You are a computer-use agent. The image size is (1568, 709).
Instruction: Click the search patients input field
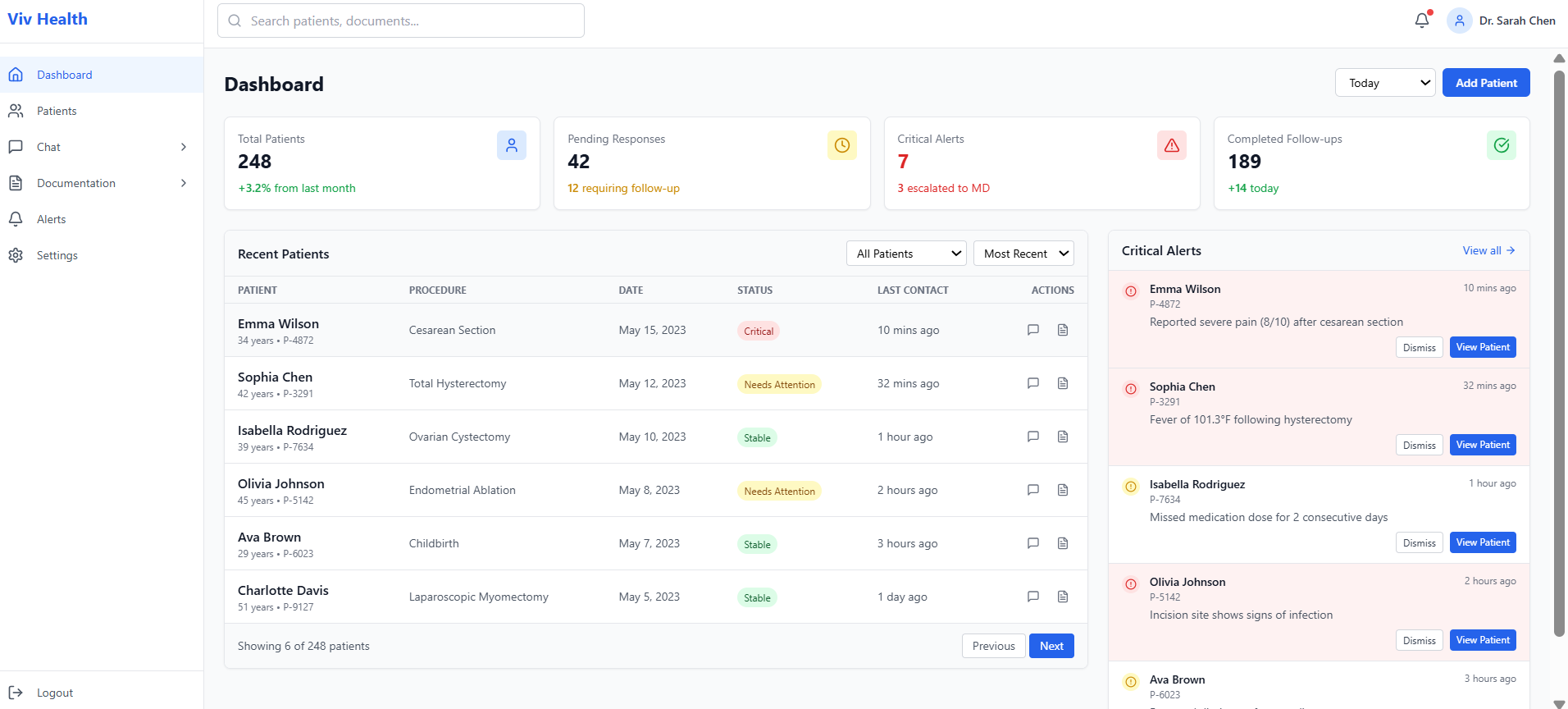point(401,21)
